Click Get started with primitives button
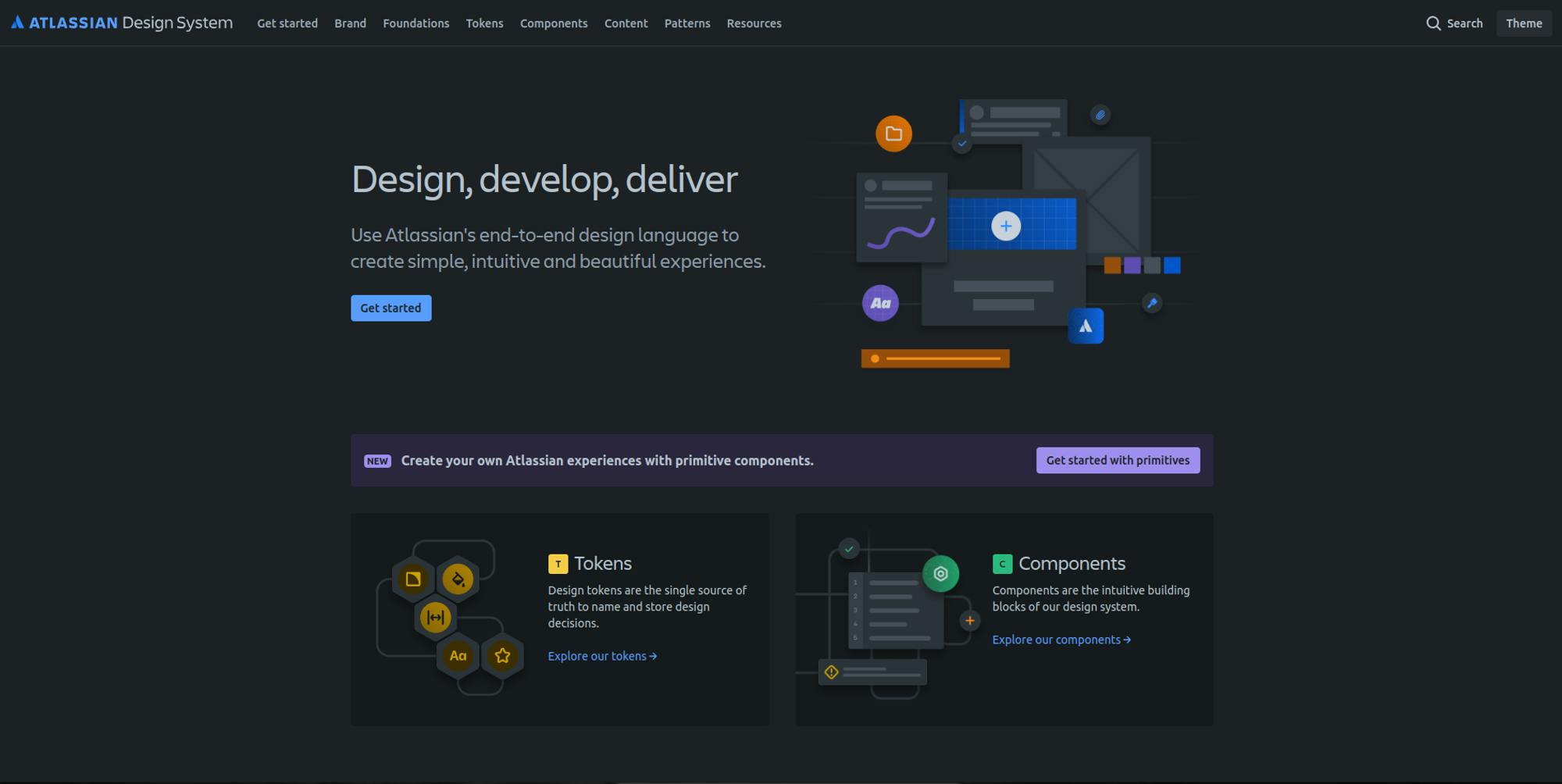1562x784 pixels. coord(1118,461)
